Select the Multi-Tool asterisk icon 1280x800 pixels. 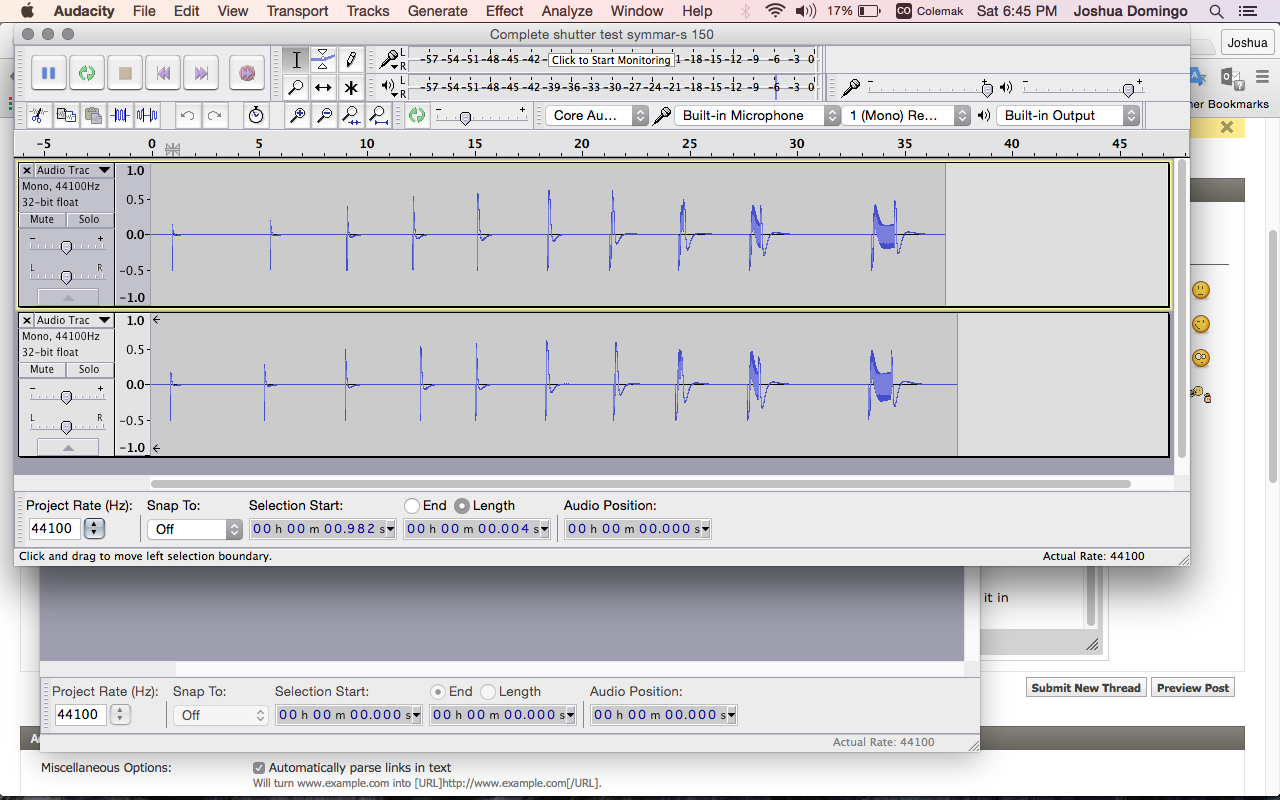point(351,88)
